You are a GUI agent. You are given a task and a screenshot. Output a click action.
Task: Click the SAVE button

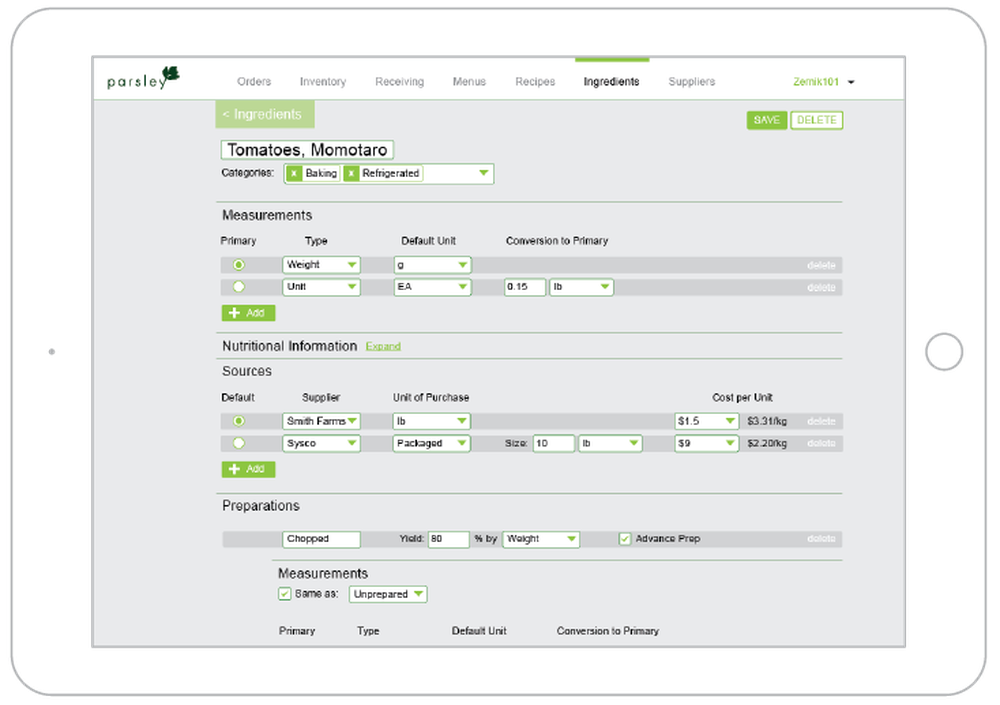[766, 119]
